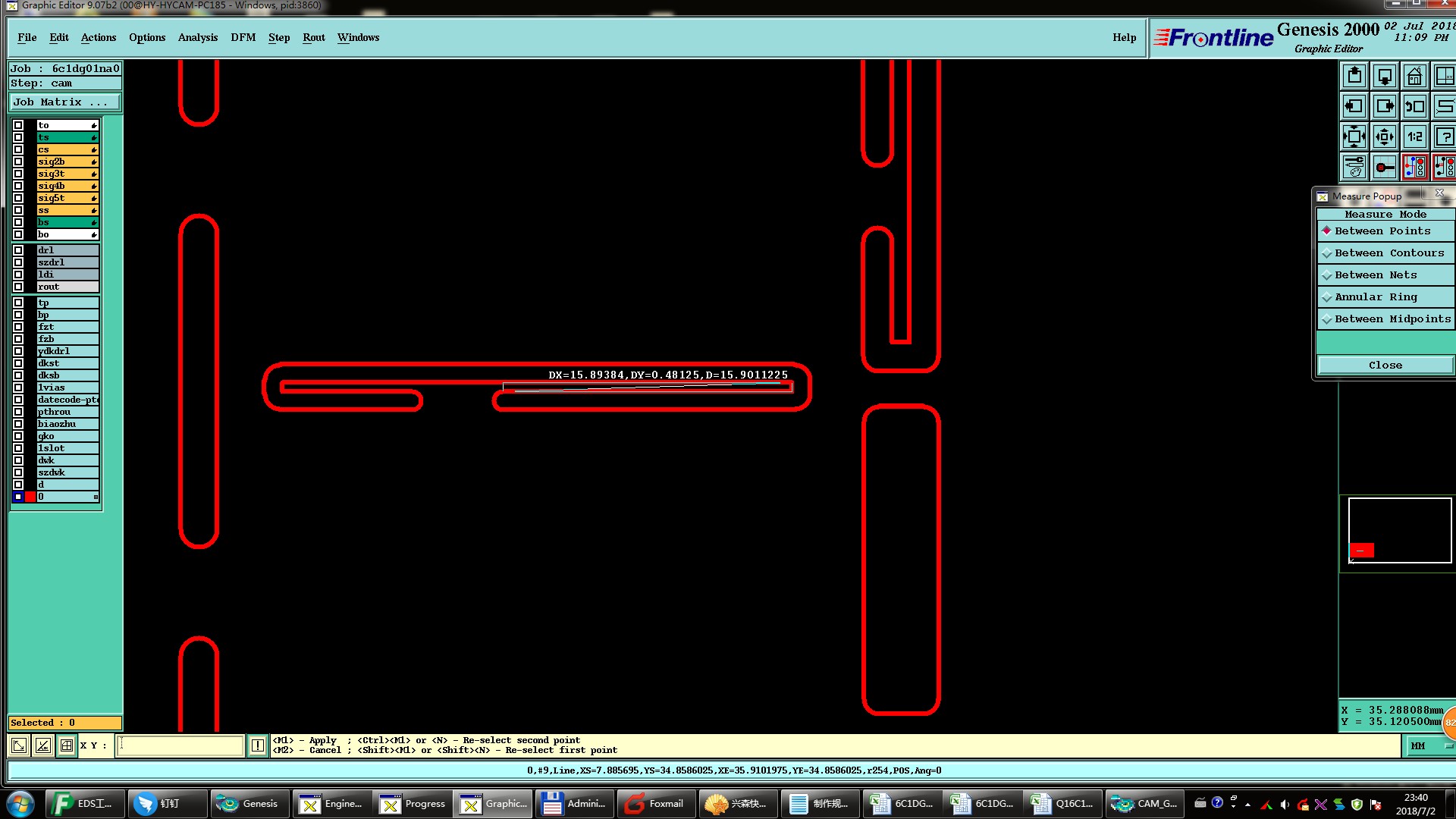1456x819 pixels.
Task: Toggle the checkbox for layer drl
Action: click(18, 250)
